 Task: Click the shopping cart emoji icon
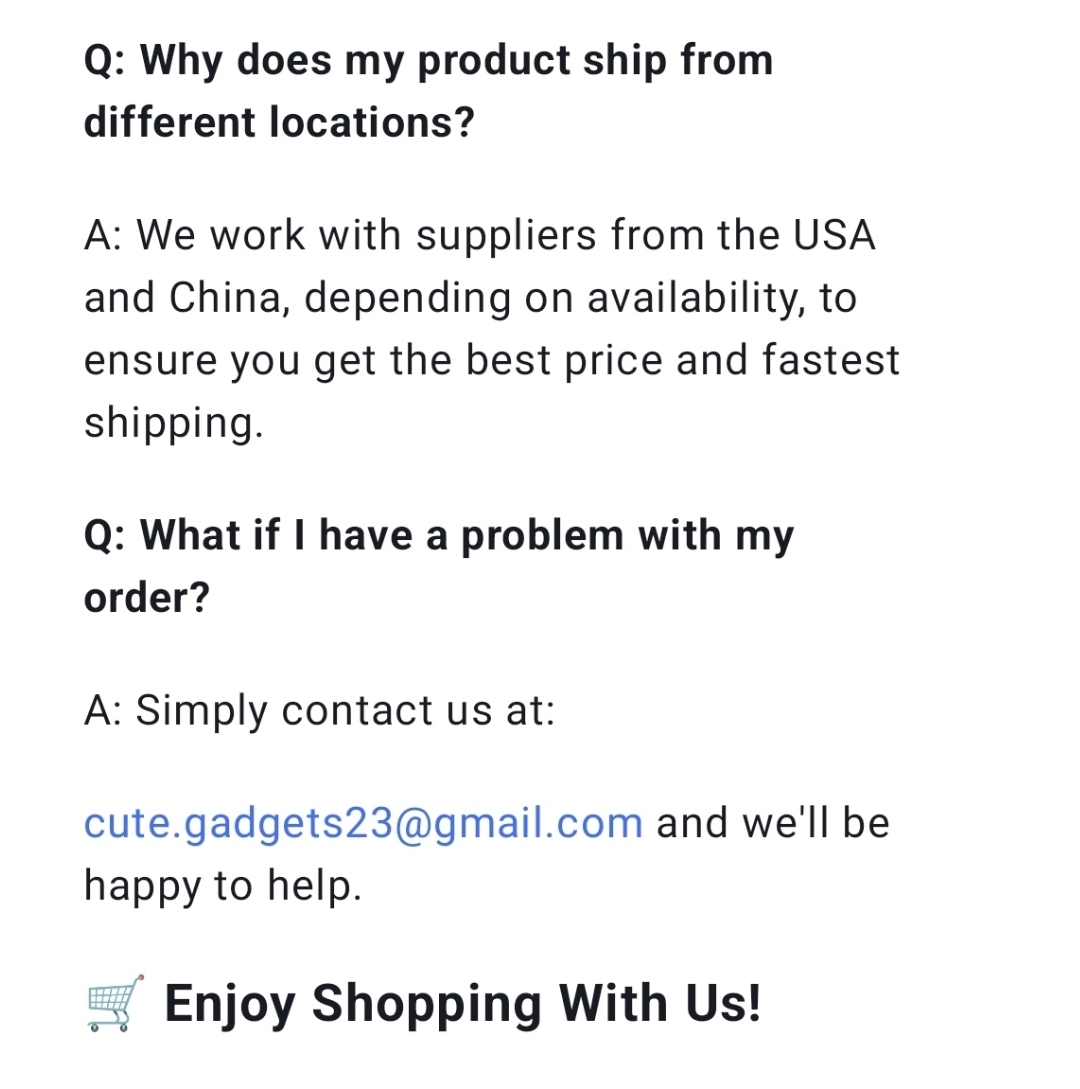pyautogui.click(x=115, y=1004)
